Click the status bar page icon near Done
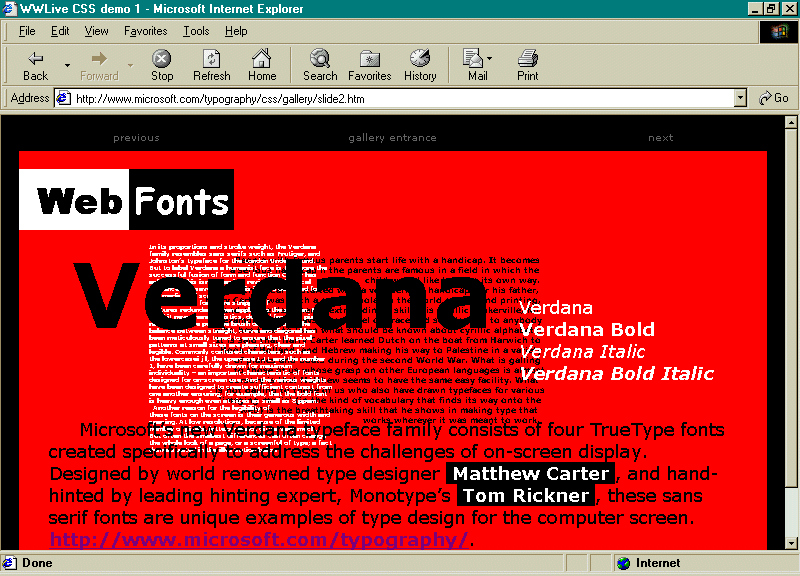Image resolution: width=800 pixels, height=576 pixels. [x=9, y=563]
